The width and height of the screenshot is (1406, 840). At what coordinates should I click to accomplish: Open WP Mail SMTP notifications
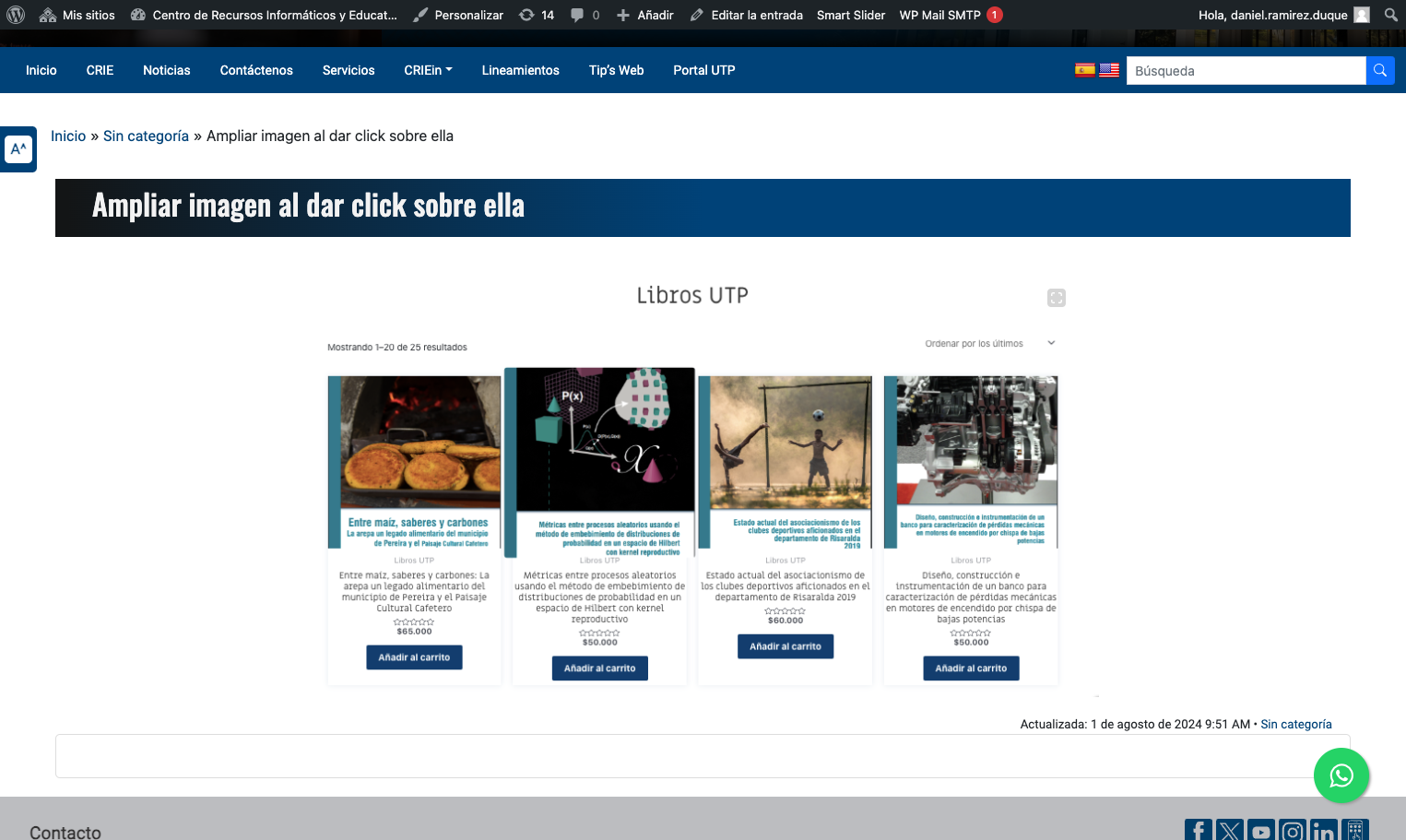pos(951,15)
